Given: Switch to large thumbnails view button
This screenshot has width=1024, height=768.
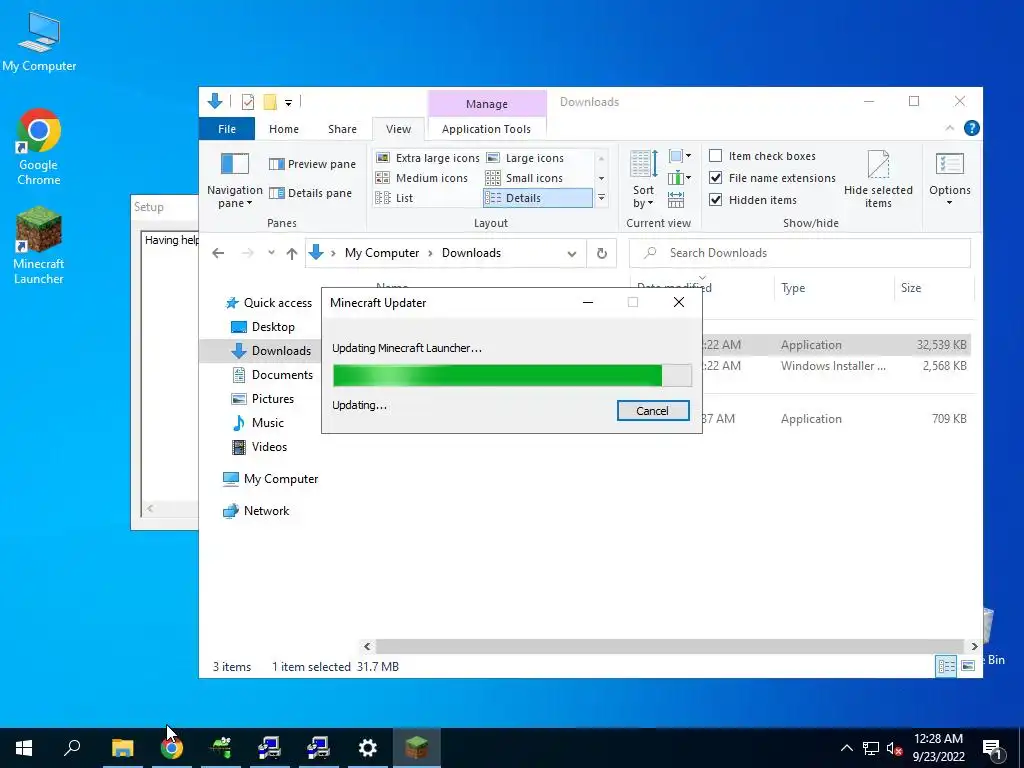Looking at the screenshot, I should click(x=968, y=666).
